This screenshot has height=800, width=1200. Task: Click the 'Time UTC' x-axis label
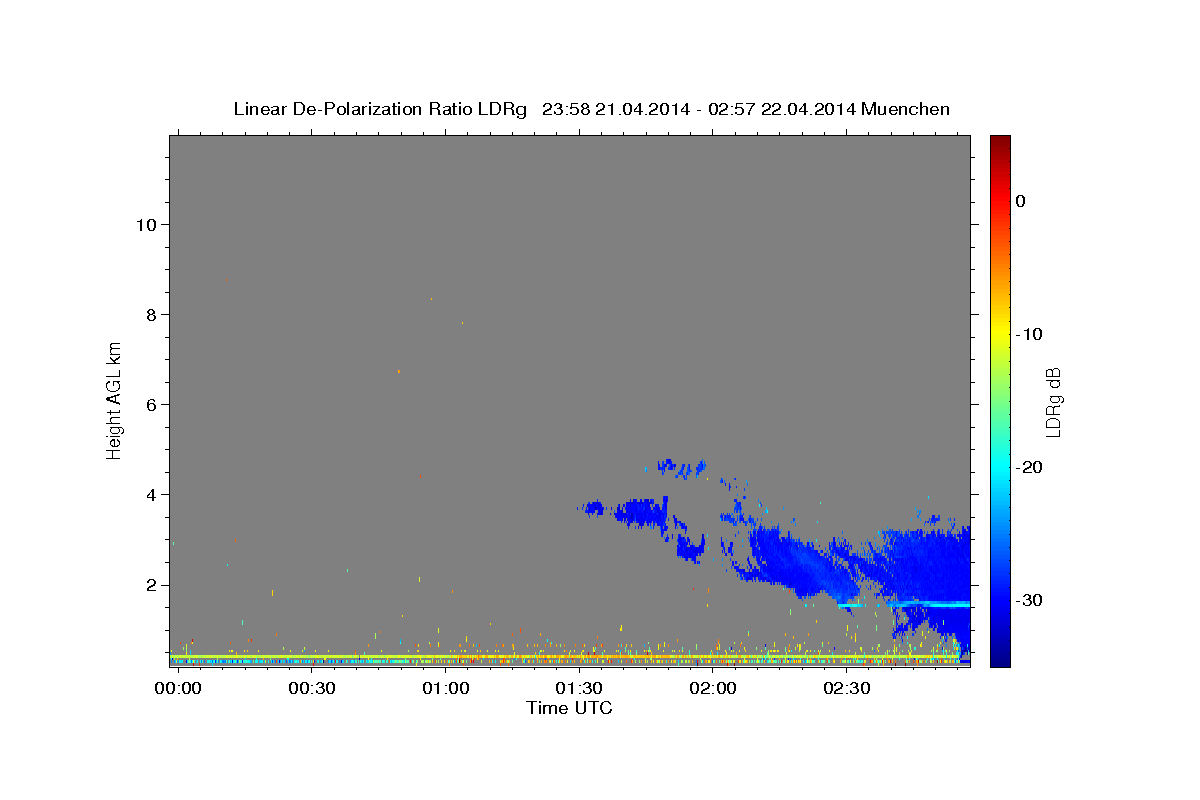pos(569,708)
